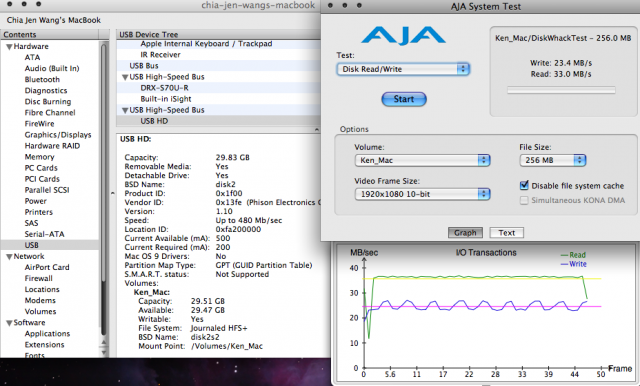Click the pane split handle below USB tree
The image size is (640, 386).
(x=317, y=129)
